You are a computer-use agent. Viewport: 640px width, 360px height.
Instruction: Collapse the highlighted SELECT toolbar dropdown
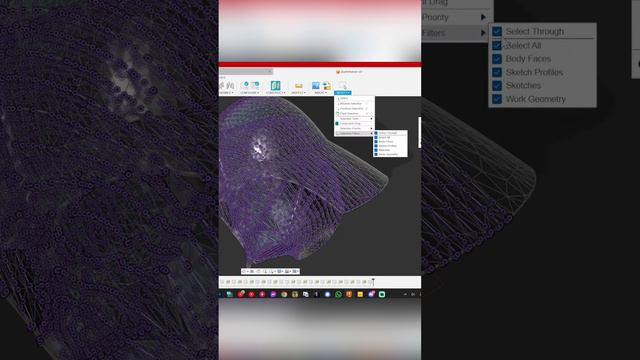343,93
